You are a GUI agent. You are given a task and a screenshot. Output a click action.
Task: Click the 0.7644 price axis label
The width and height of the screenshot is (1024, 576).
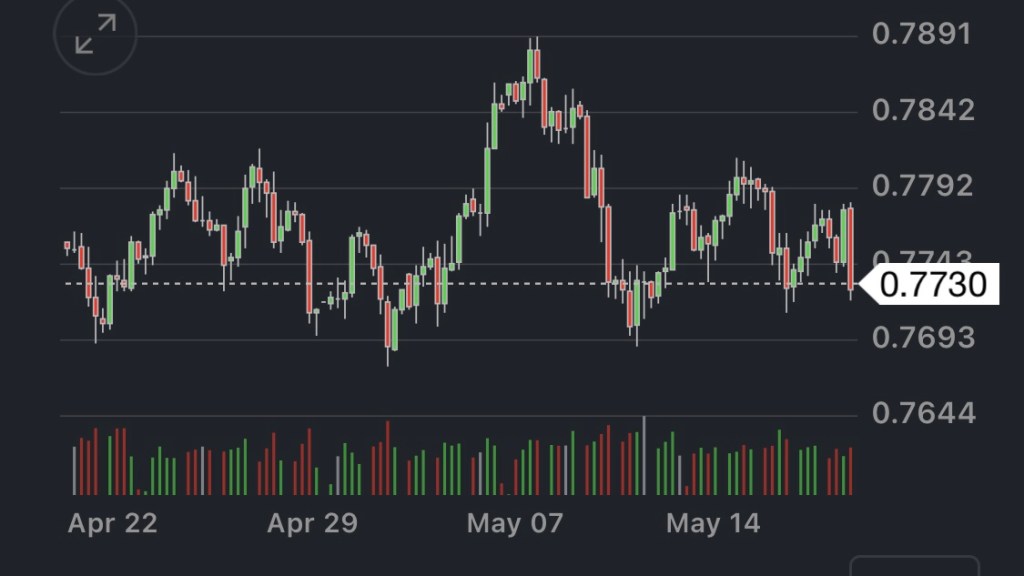click(x=923, y=412)
